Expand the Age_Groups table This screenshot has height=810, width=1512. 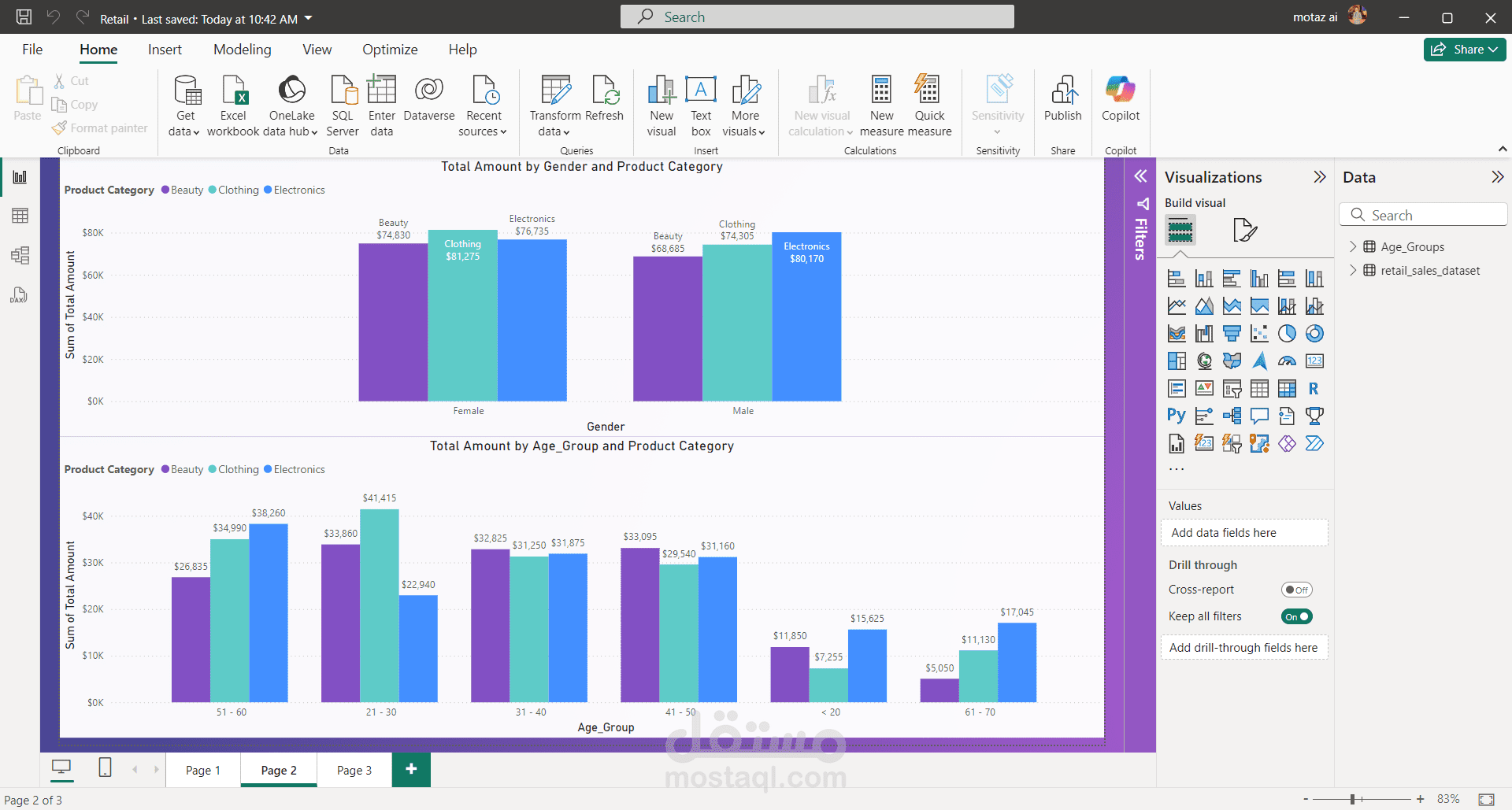(x=1353, y=246)
